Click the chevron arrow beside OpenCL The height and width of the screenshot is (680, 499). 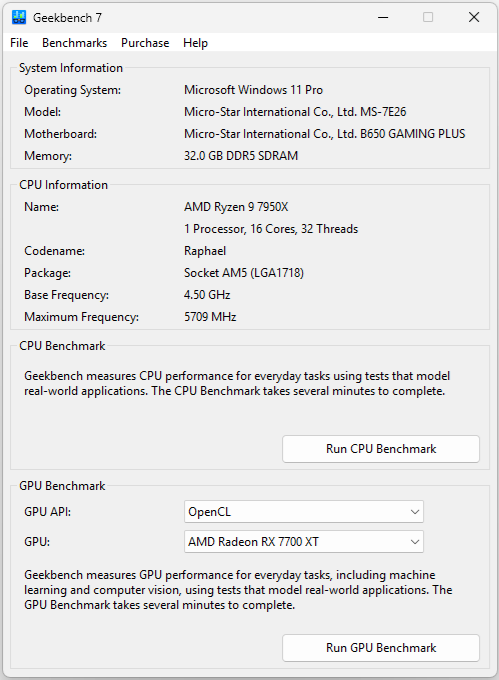tap(414, 512)
